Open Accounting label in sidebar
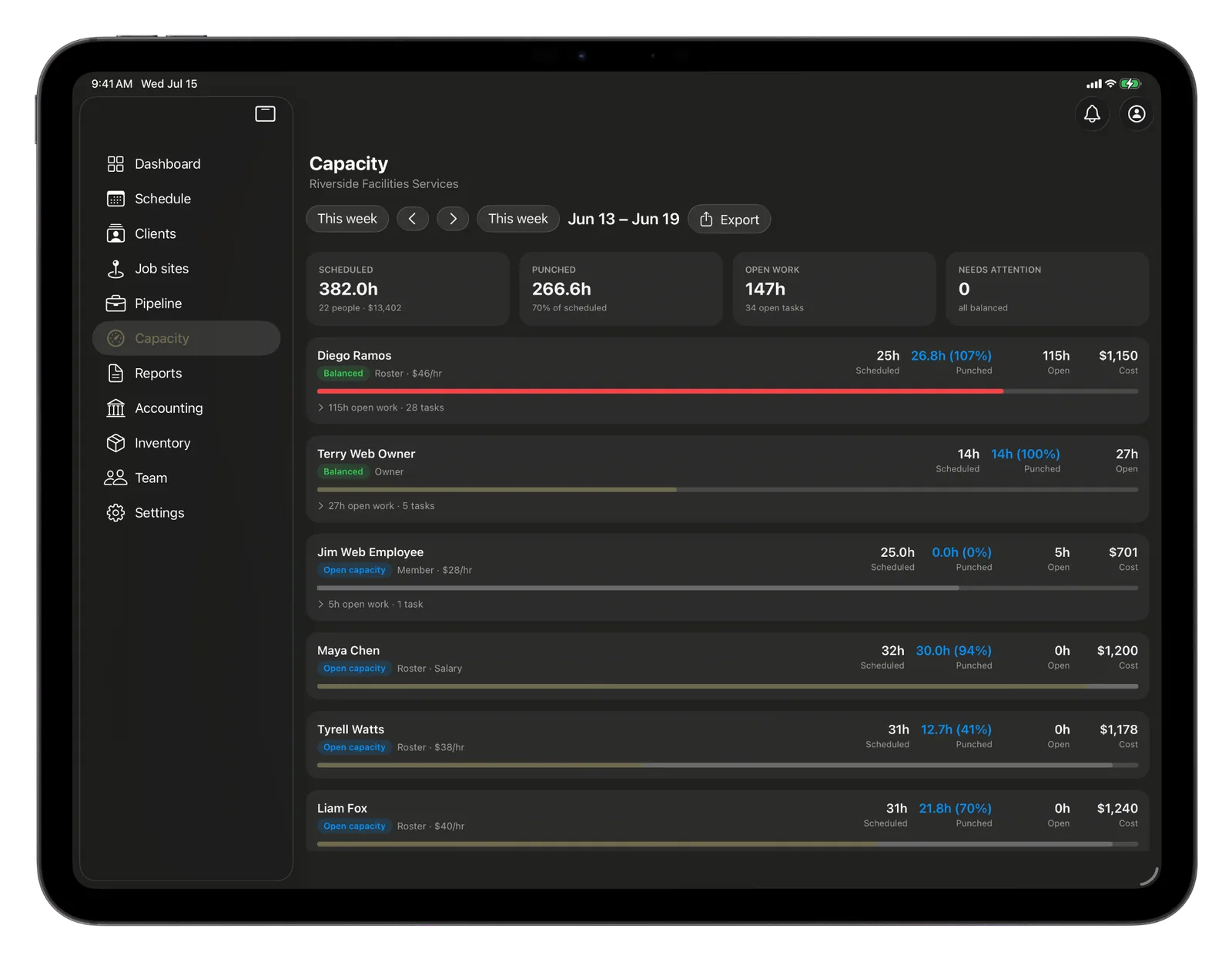This screenshot has height=959, width=1232. [169, 408]
